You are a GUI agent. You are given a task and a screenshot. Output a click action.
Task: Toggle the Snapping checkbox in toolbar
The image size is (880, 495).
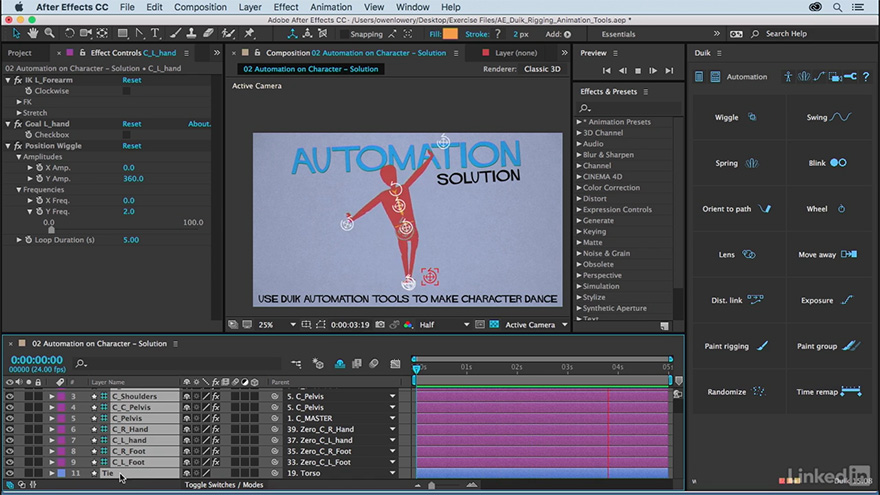pos(343,34)
